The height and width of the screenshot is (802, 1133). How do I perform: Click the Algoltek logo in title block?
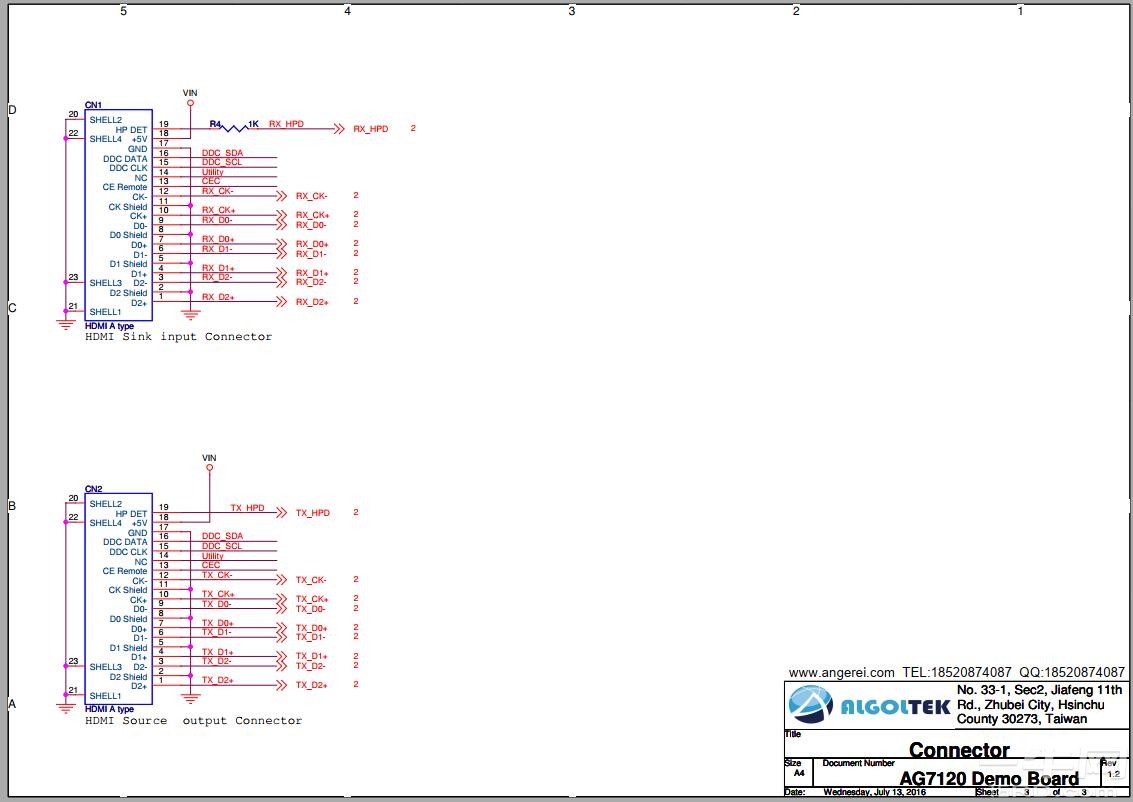(869, 704)
